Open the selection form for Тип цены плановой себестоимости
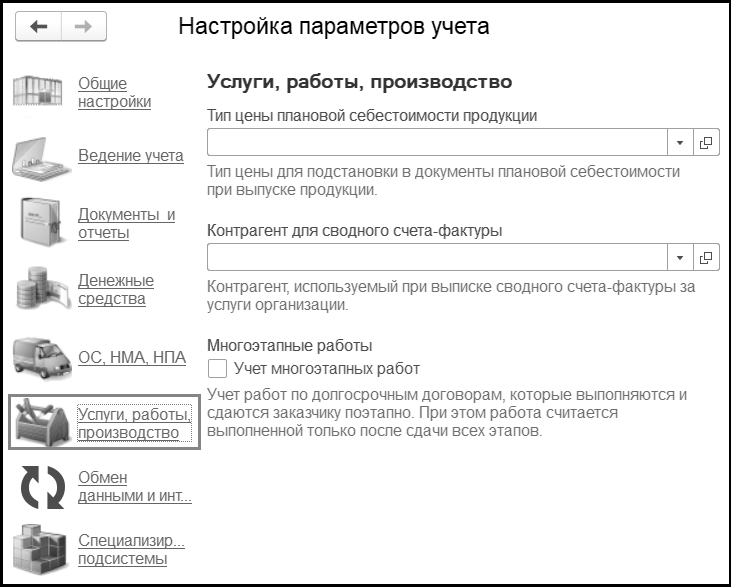 [706, 142]
